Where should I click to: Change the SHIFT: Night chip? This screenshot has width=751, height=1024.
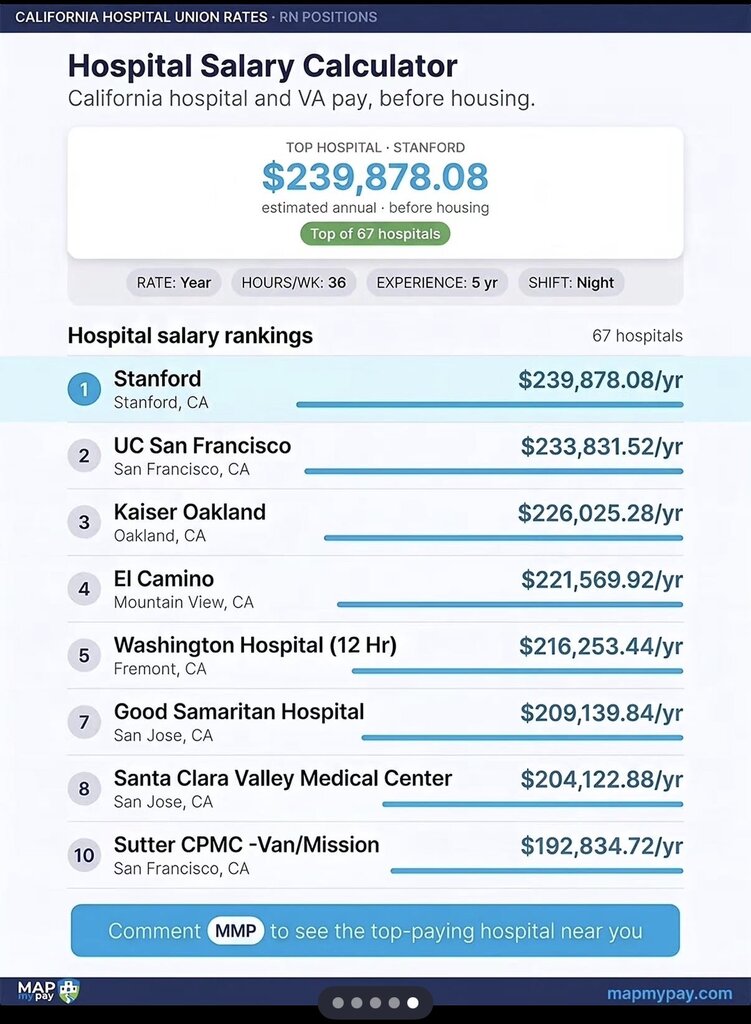coord(571,283)
